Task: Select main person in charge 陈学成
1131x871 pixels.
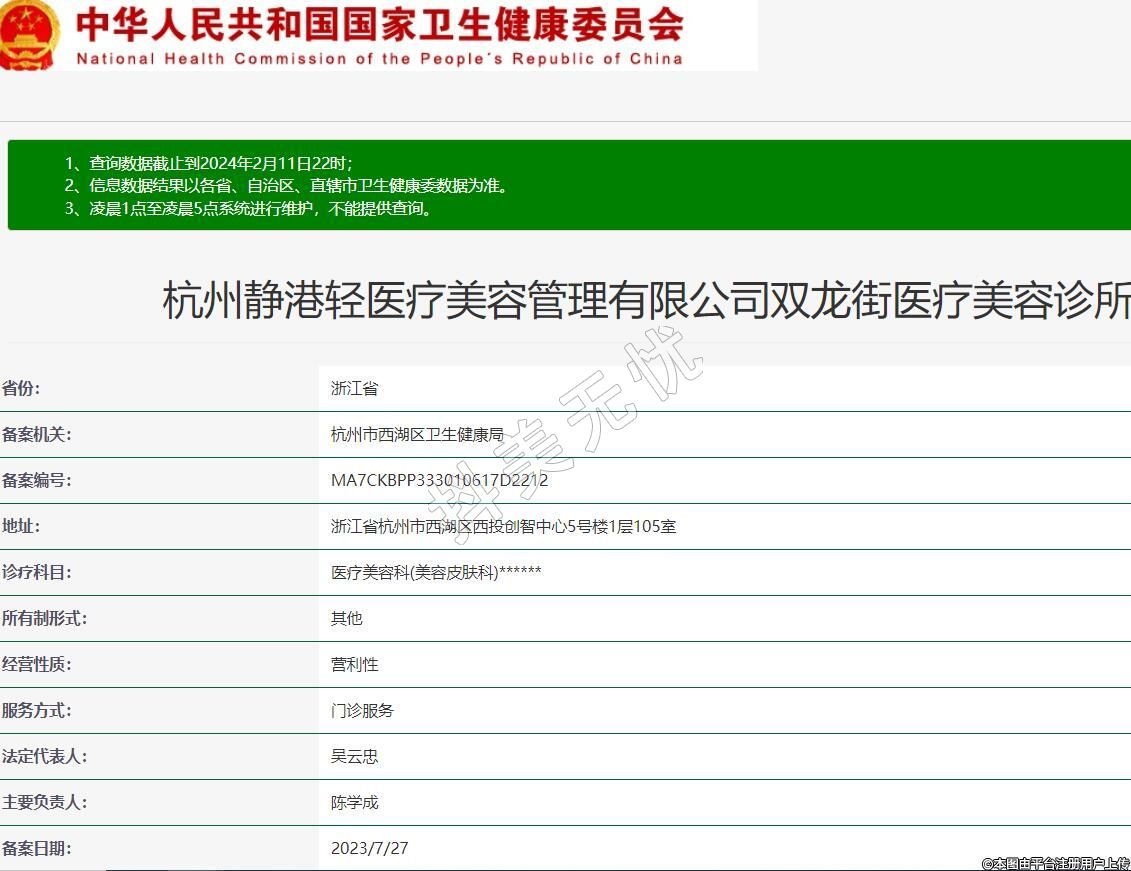Action: point(354,803)
